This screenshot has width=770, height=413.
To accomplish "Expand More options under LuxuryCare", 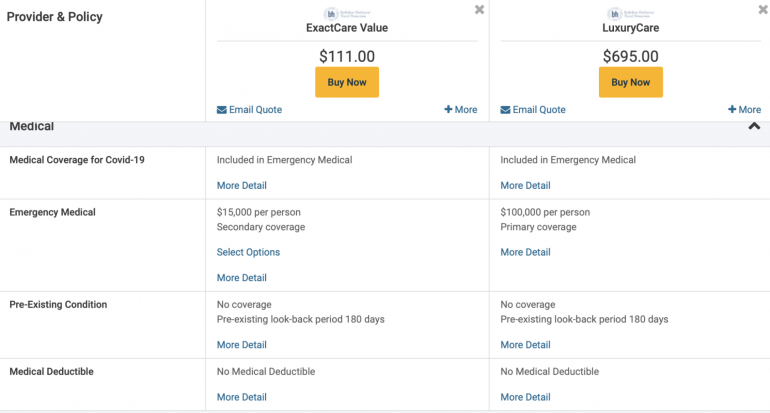I will pos(744,110).
